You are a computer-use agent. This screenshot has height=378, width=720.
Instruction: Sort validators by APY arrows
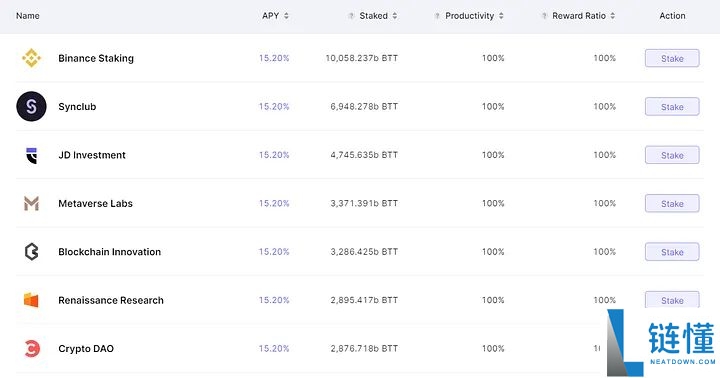(x=286, y=16)
